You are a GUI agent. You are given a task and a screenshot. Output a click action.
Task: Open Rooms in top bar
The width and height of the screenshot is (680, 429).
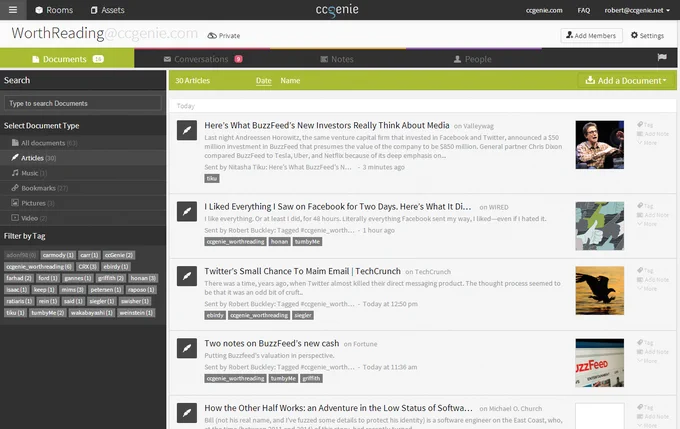(x=54, y=10)
